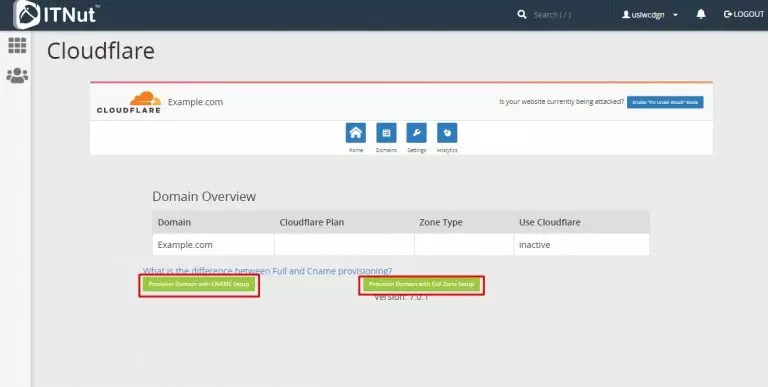Click the Example.com title beside logo
Screen dimensions: 768x387
tap(195, 102)
